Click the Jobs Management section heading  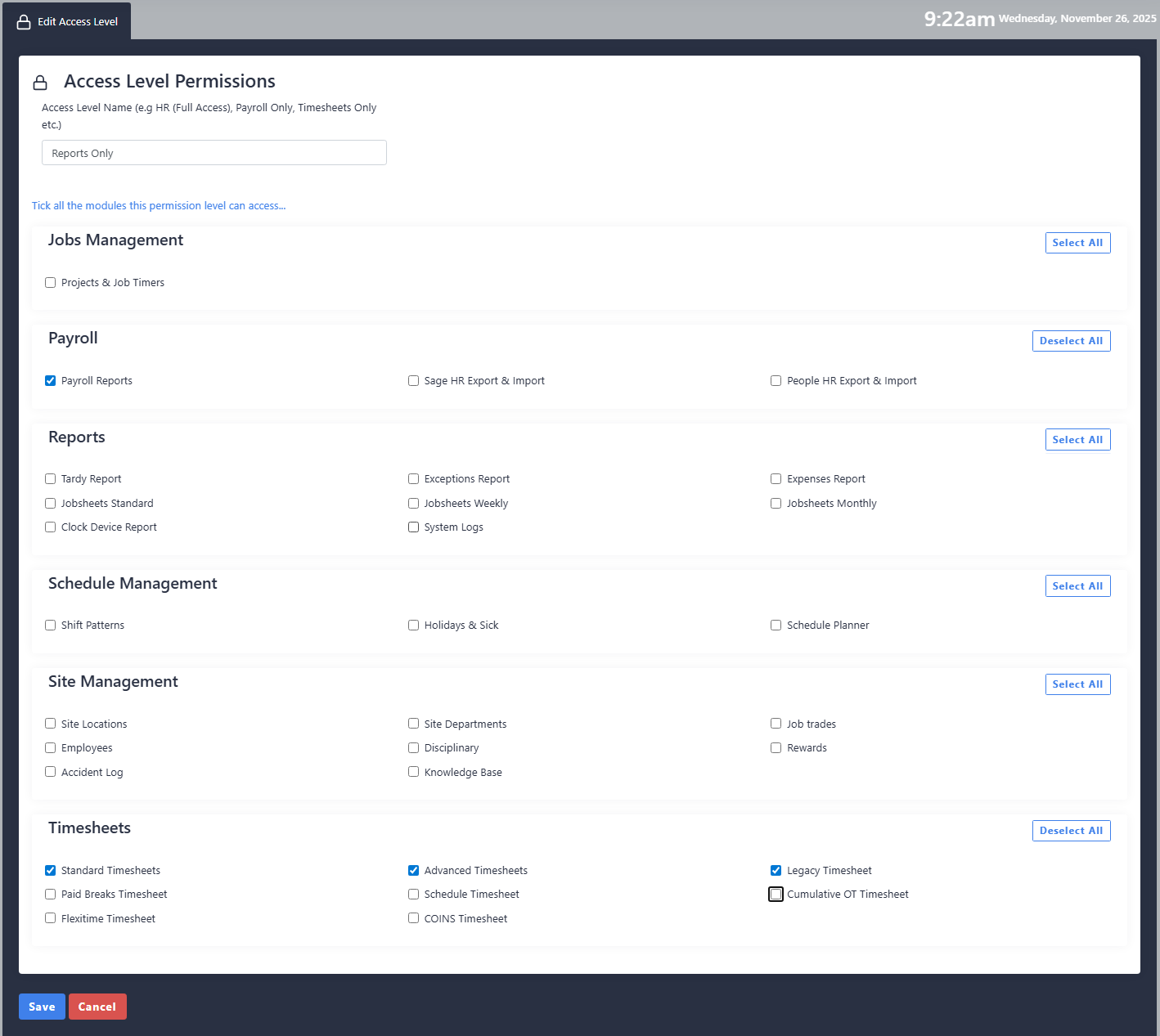point(115,240)
